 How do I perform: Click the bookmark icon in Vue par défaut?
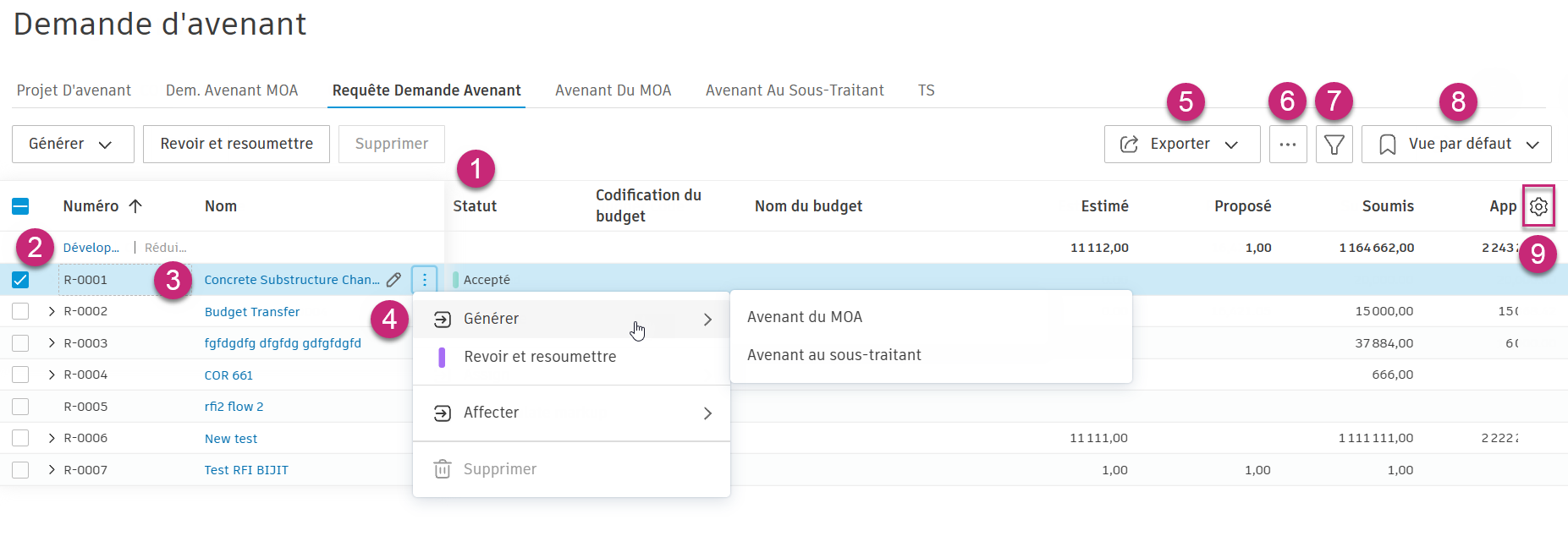[1387, 145]
